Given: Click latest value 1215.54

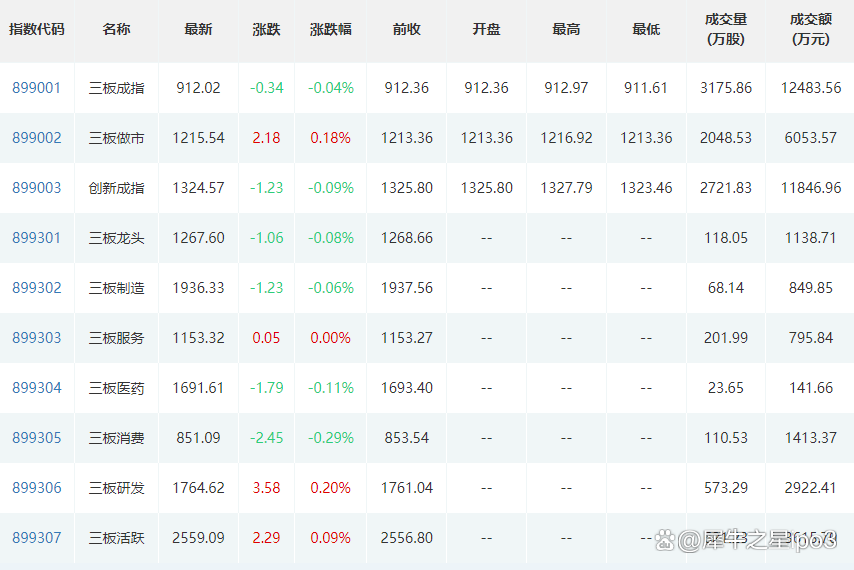Looking at the screenshot, I should coord(198,138).
